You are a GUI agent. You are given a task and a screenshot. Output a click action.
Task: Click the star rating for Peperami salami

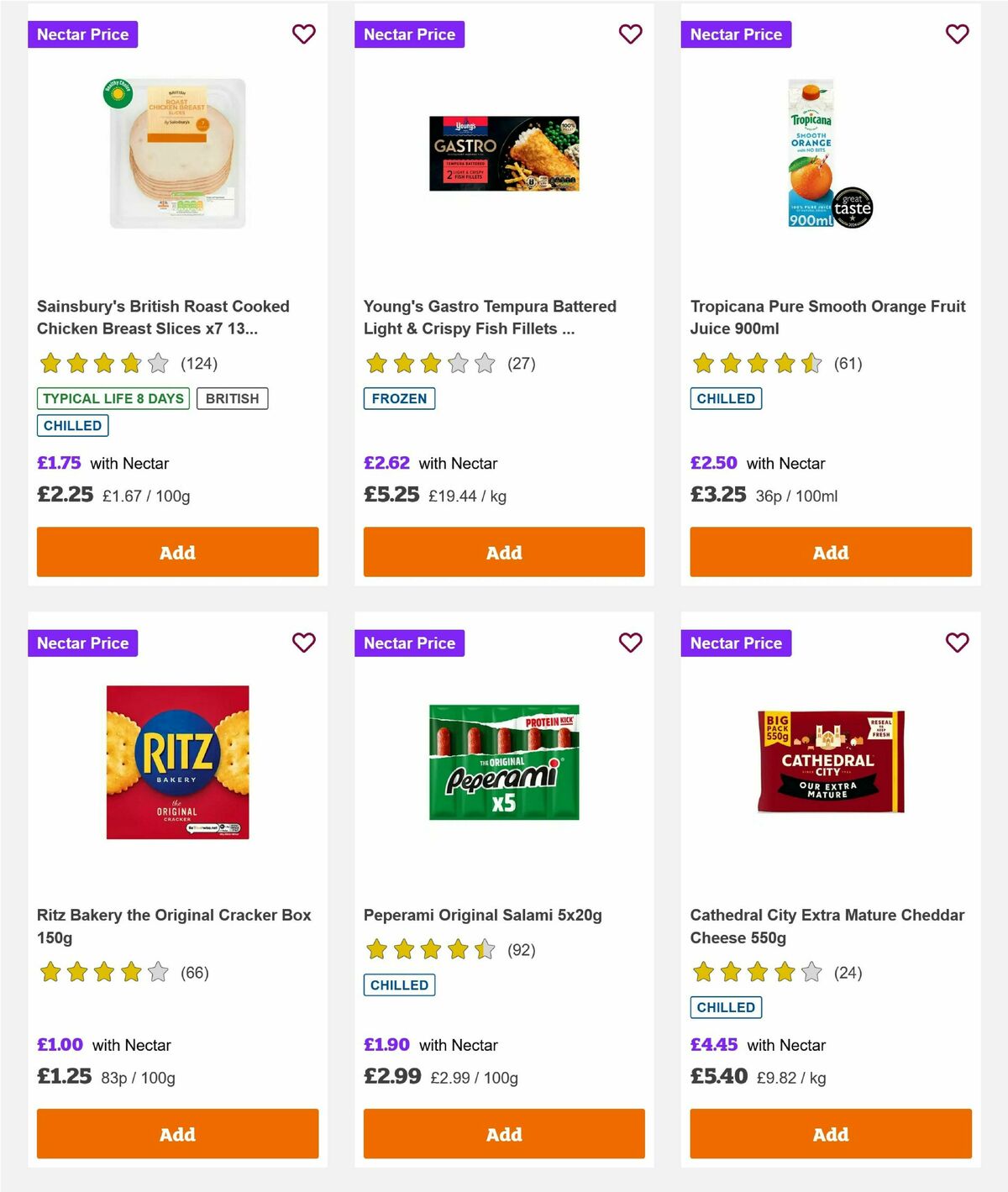pos(428,949)
